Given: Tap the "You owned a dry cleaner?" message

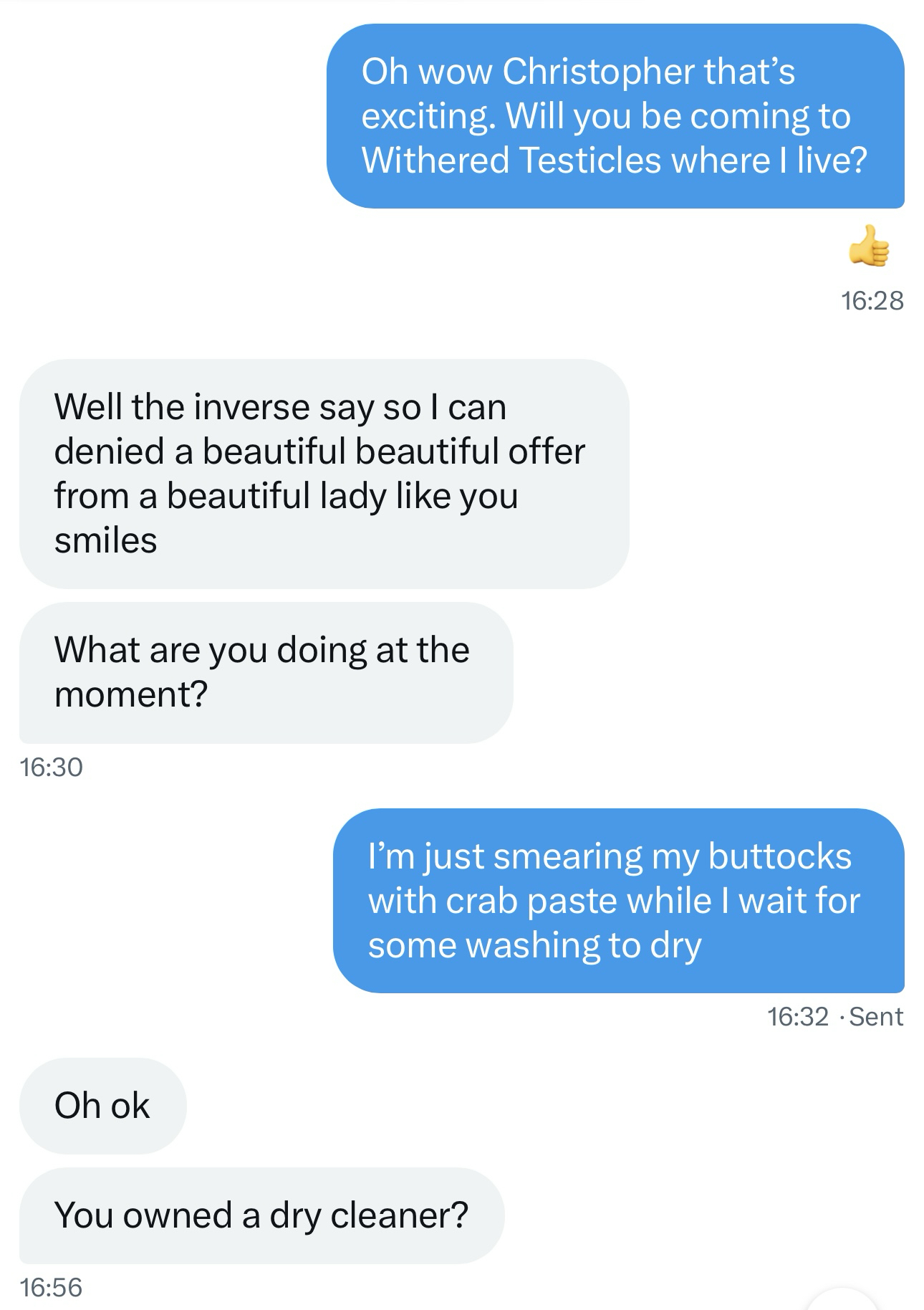Looking at the screenshot, I should point(261,1215).
